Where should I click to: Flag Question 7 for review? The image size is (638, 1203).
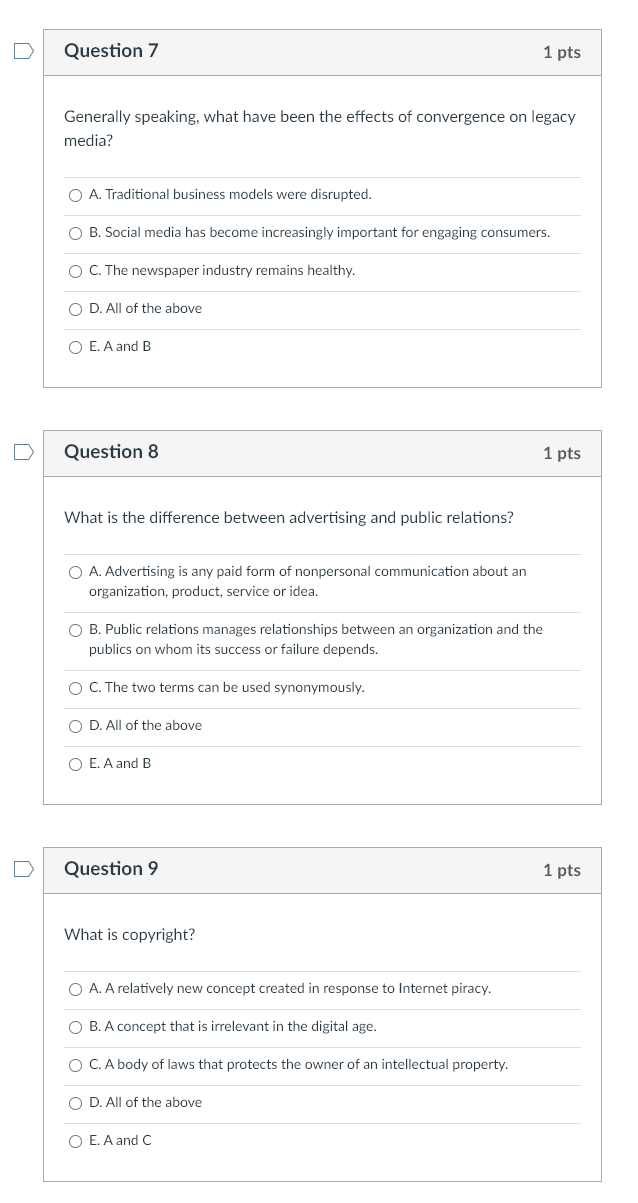[23, 51]
